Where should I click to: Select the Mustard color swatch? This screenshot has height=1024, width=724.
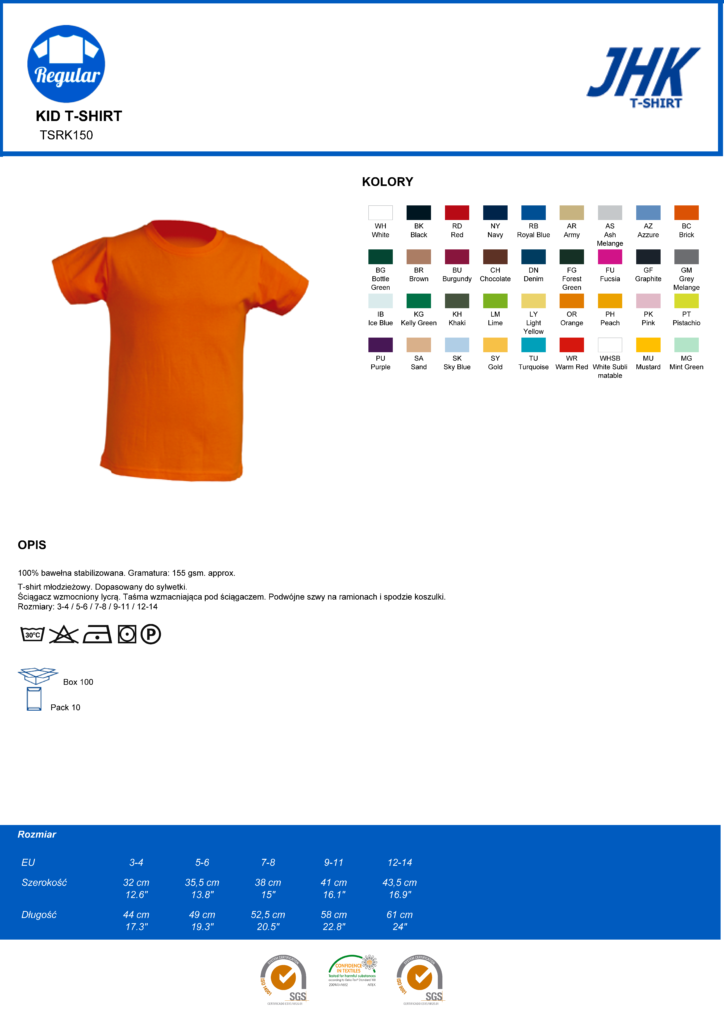coord(648,345)
